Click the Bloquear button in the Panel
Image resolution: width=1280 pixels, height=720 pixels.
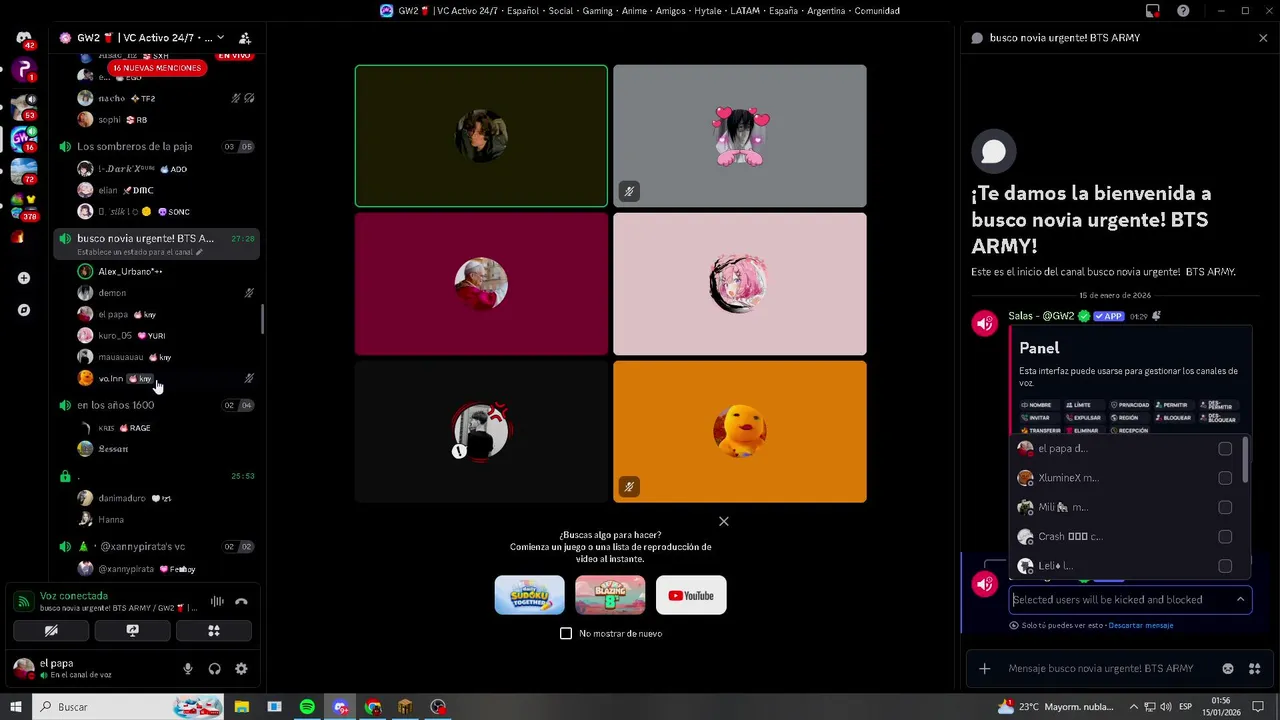coord(1173,418)
